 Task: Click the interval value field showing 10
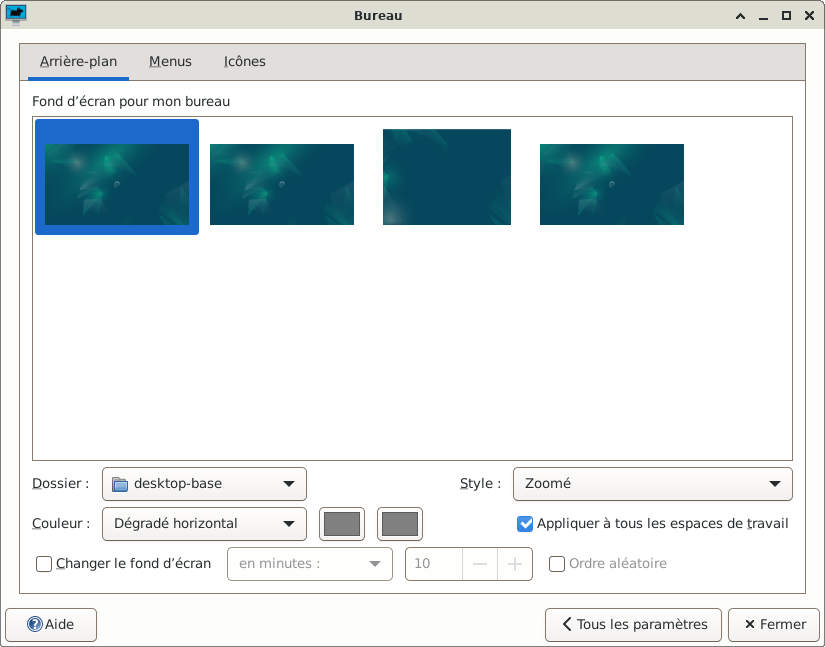(434, 564)
